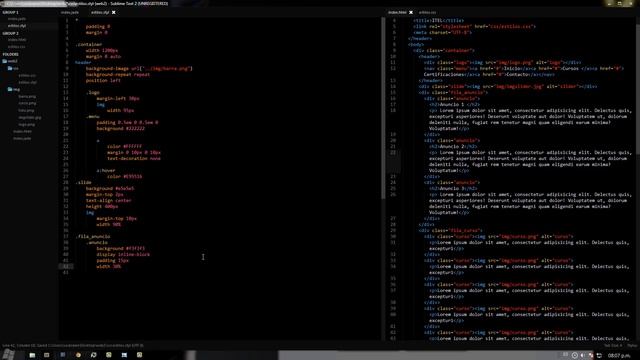Click the 'background #222222' line

click(120, 129)
